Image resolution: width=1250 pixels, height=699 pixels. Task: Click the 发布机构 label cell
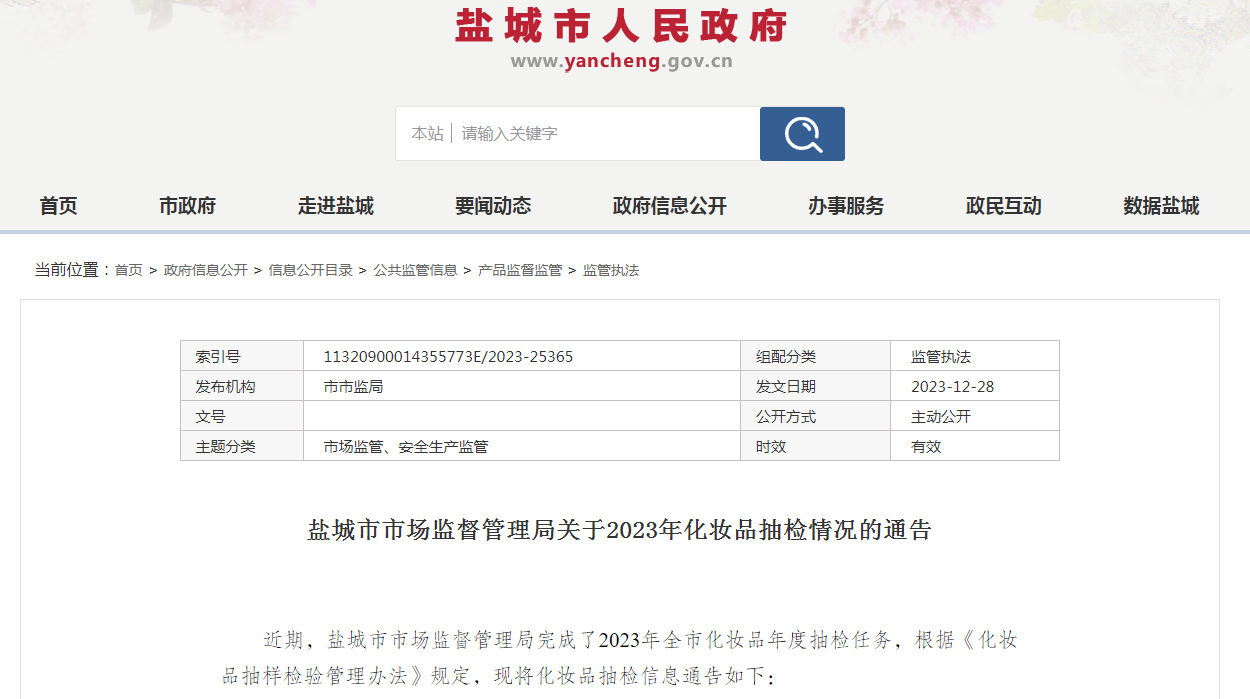(242, 386)
